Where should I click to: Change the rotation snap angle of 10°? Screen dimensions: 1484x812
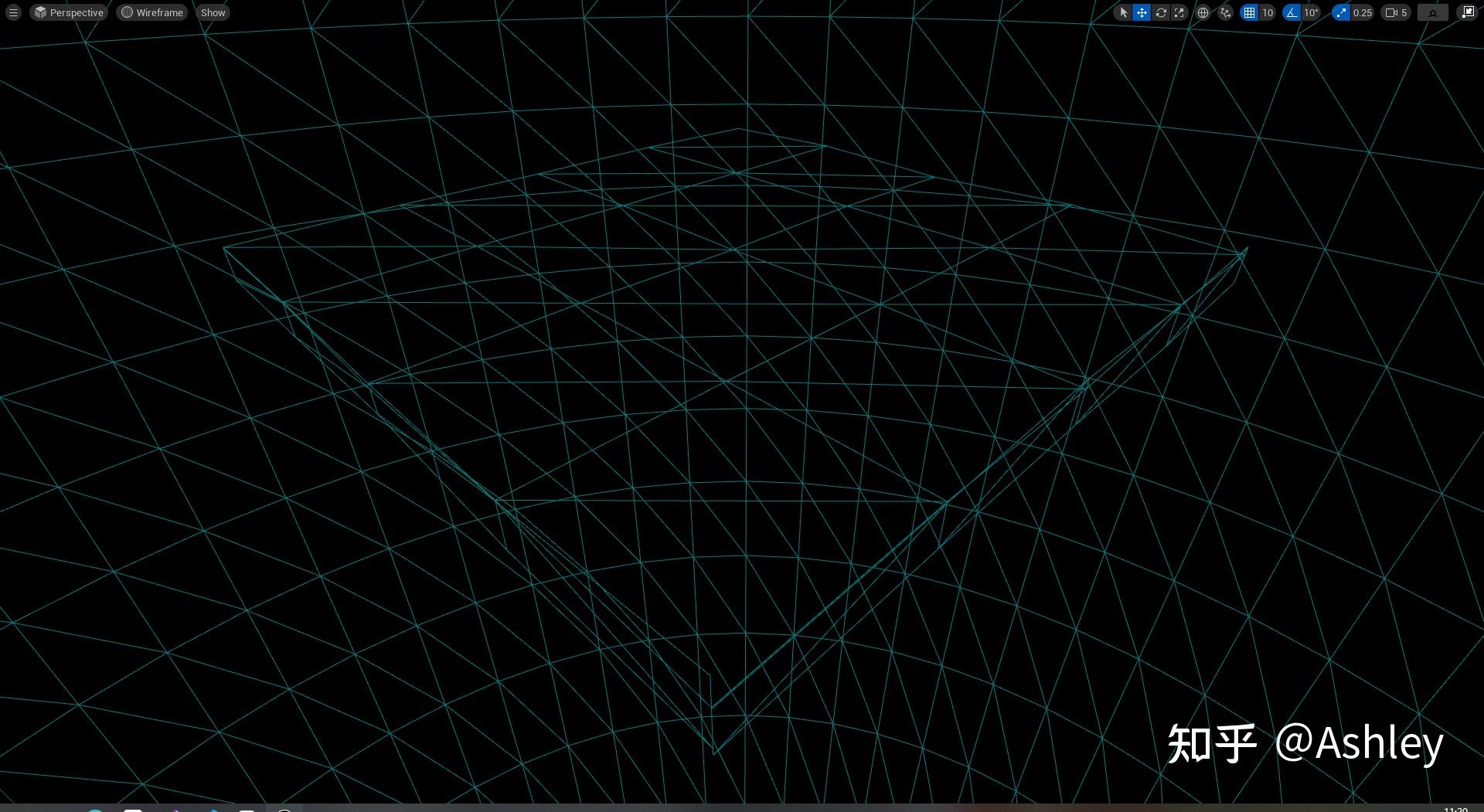[1310, 12]
